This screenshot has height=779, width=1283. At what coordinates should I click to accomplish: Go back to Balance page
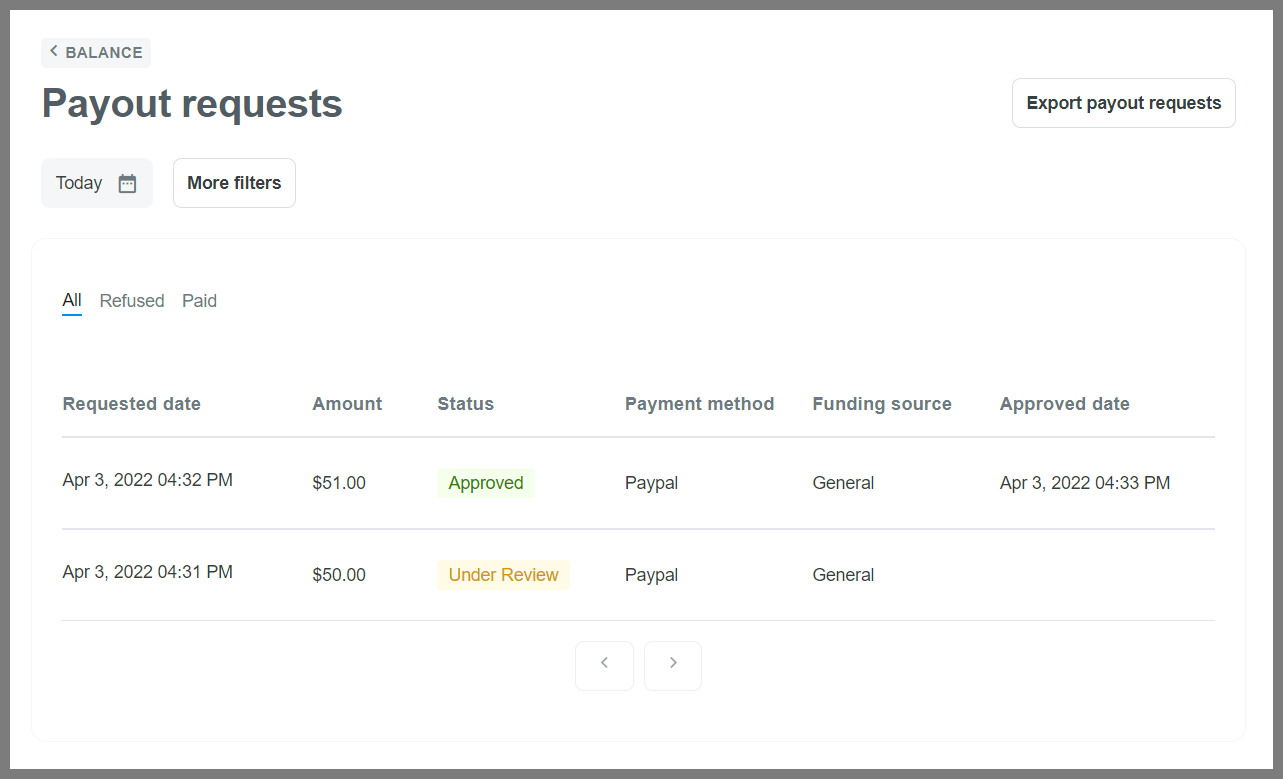pyautogui.click(x=96, y=53)
